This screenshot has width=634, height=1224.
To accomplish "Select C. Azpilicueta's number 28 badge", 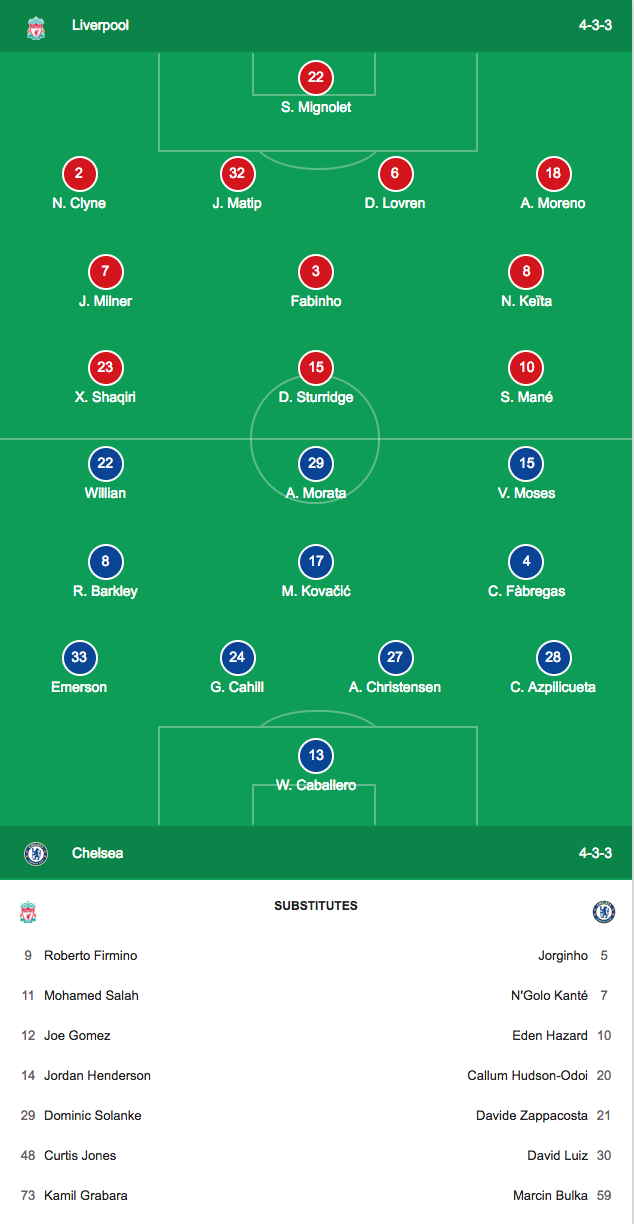I will (553, 658).
